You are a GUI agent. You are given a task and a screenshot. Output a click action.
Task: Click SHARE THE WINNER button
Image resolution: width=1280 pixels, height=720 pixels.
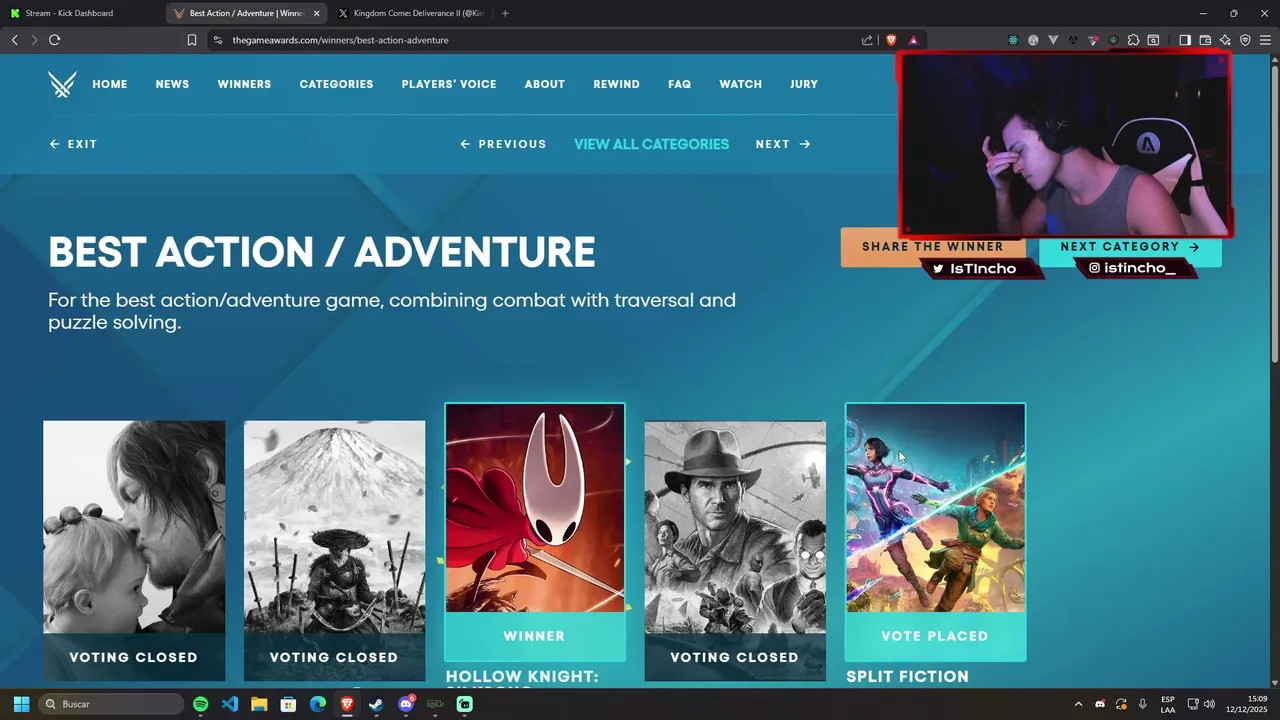point(932,247)
